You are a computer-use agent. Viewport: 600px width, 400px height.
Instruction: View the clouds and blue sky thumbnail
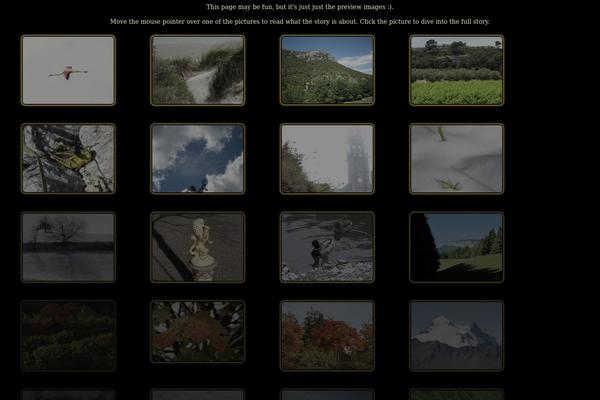point(197,159)
